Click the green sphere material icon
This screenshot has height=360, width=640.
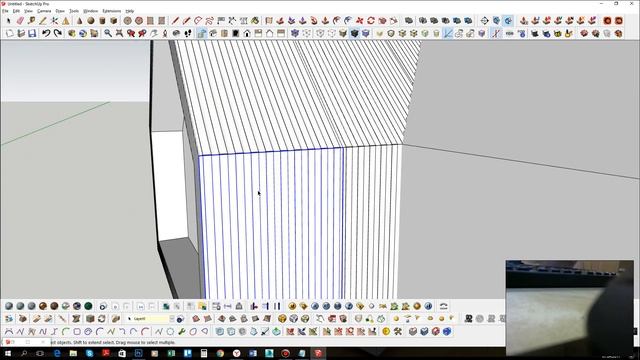[x=88, y=306]
